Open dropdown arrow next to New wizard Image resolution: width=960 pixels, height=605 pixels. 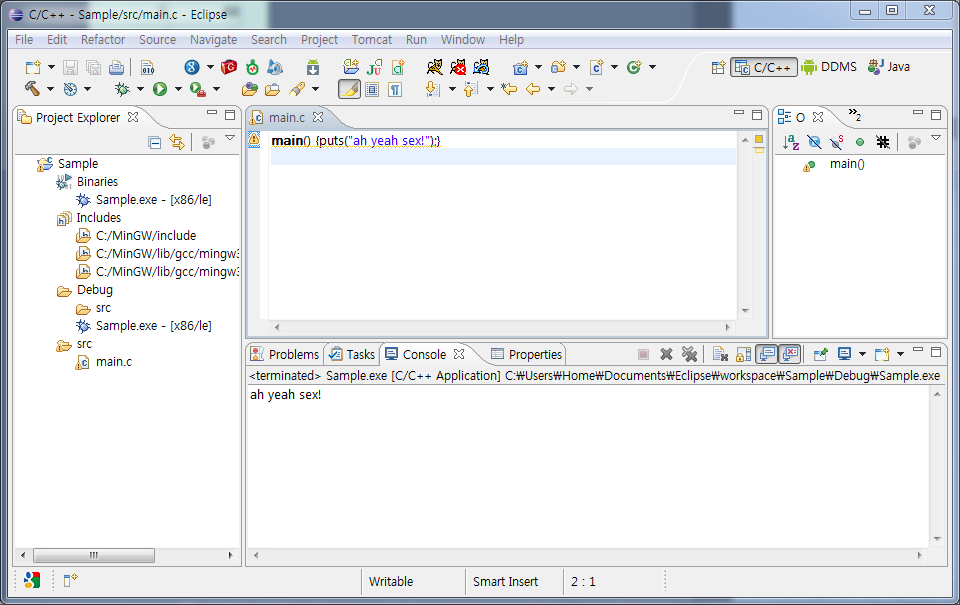(51, 67)
